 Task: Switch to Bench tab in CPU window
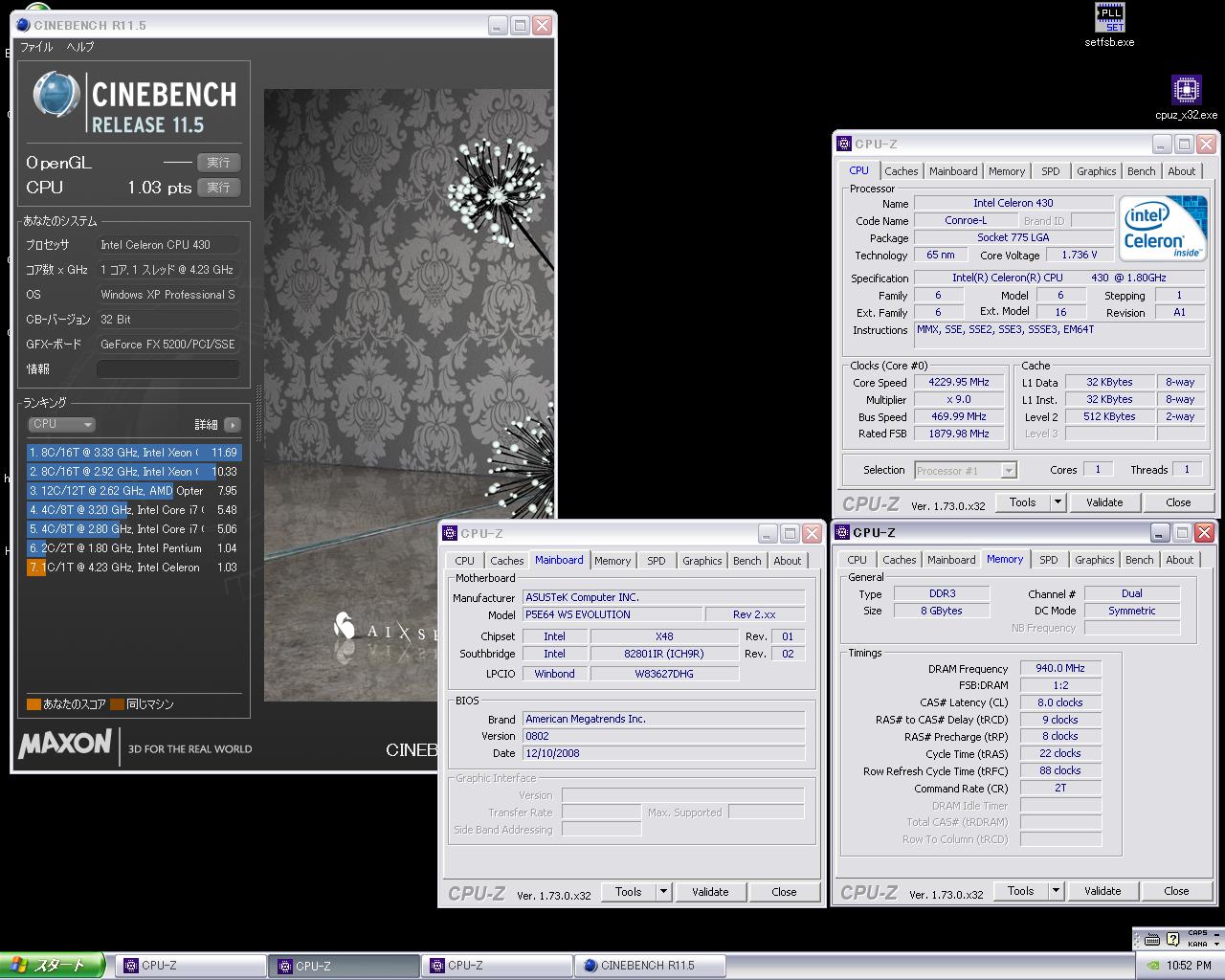click(1141, 171)
